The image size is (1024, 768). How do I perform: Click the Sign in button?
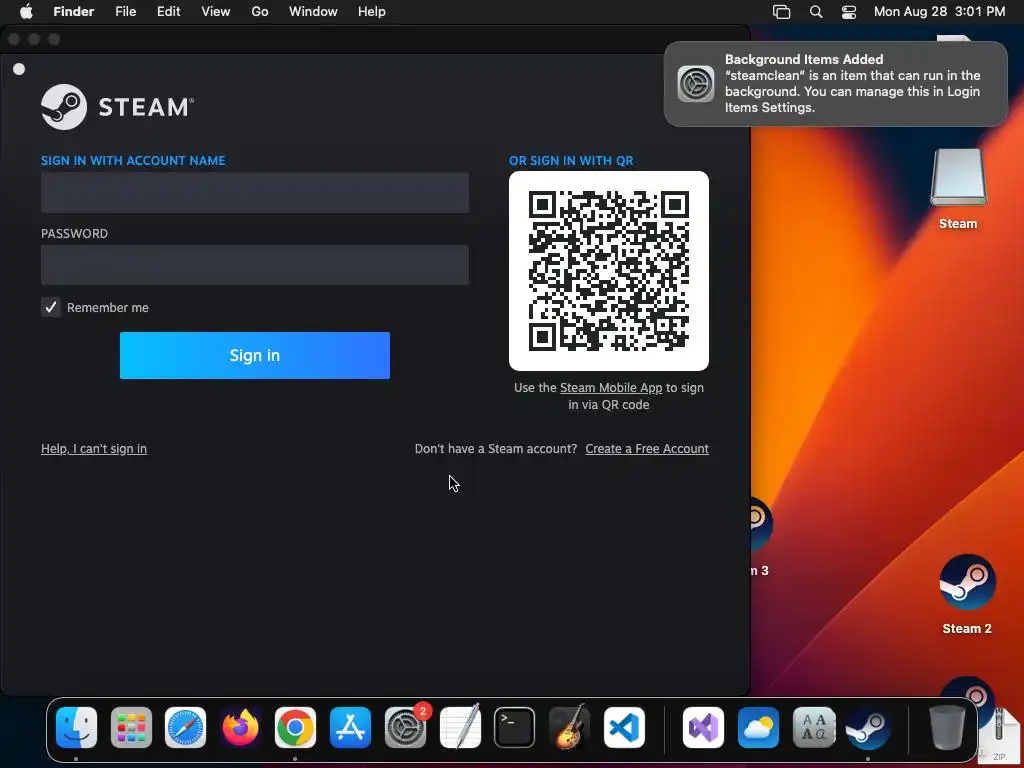coord(255,355)
